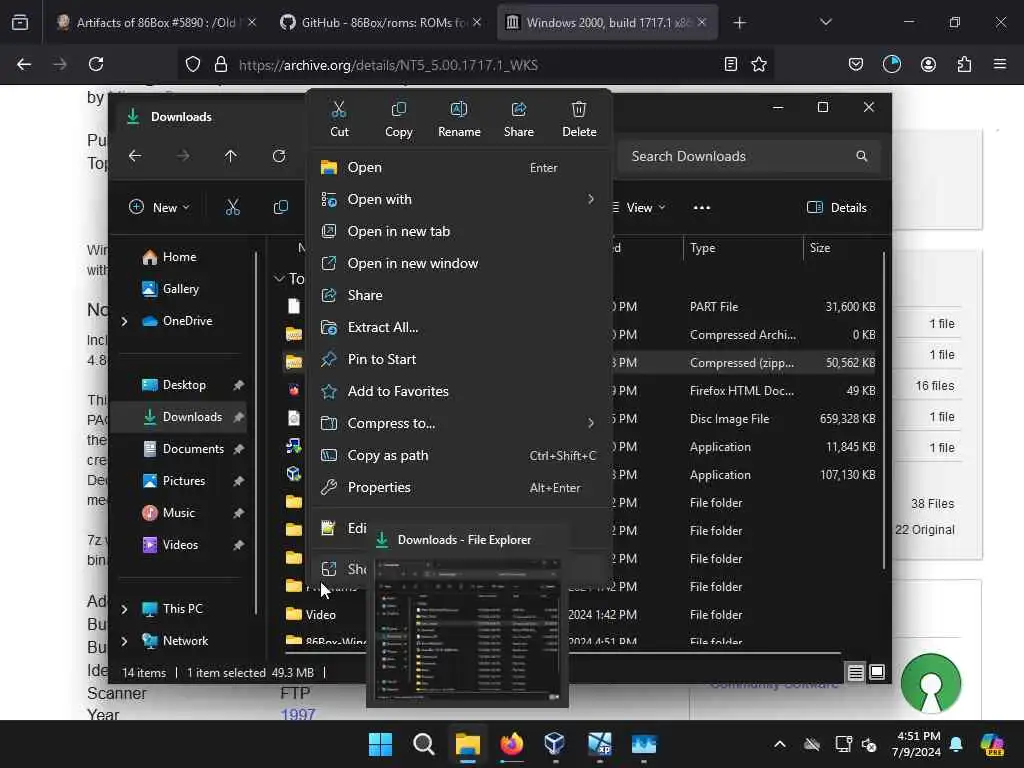Open the Firefox account icon

(928, 64)
